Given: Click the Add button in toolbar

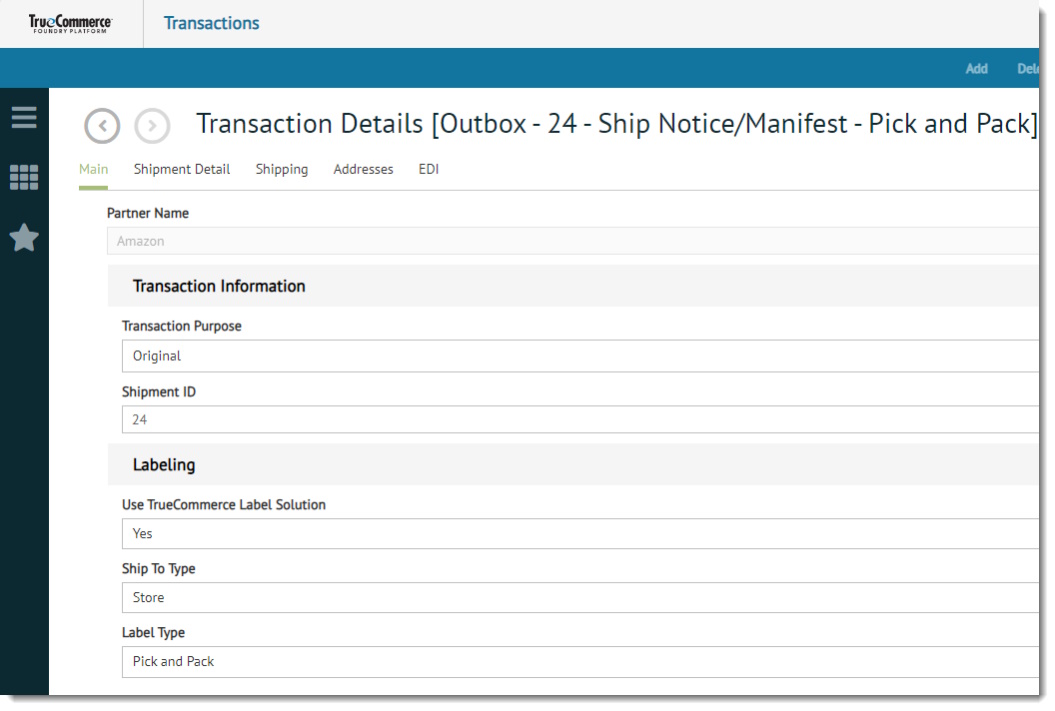Looking at the screenshot, I should [976, 69].
